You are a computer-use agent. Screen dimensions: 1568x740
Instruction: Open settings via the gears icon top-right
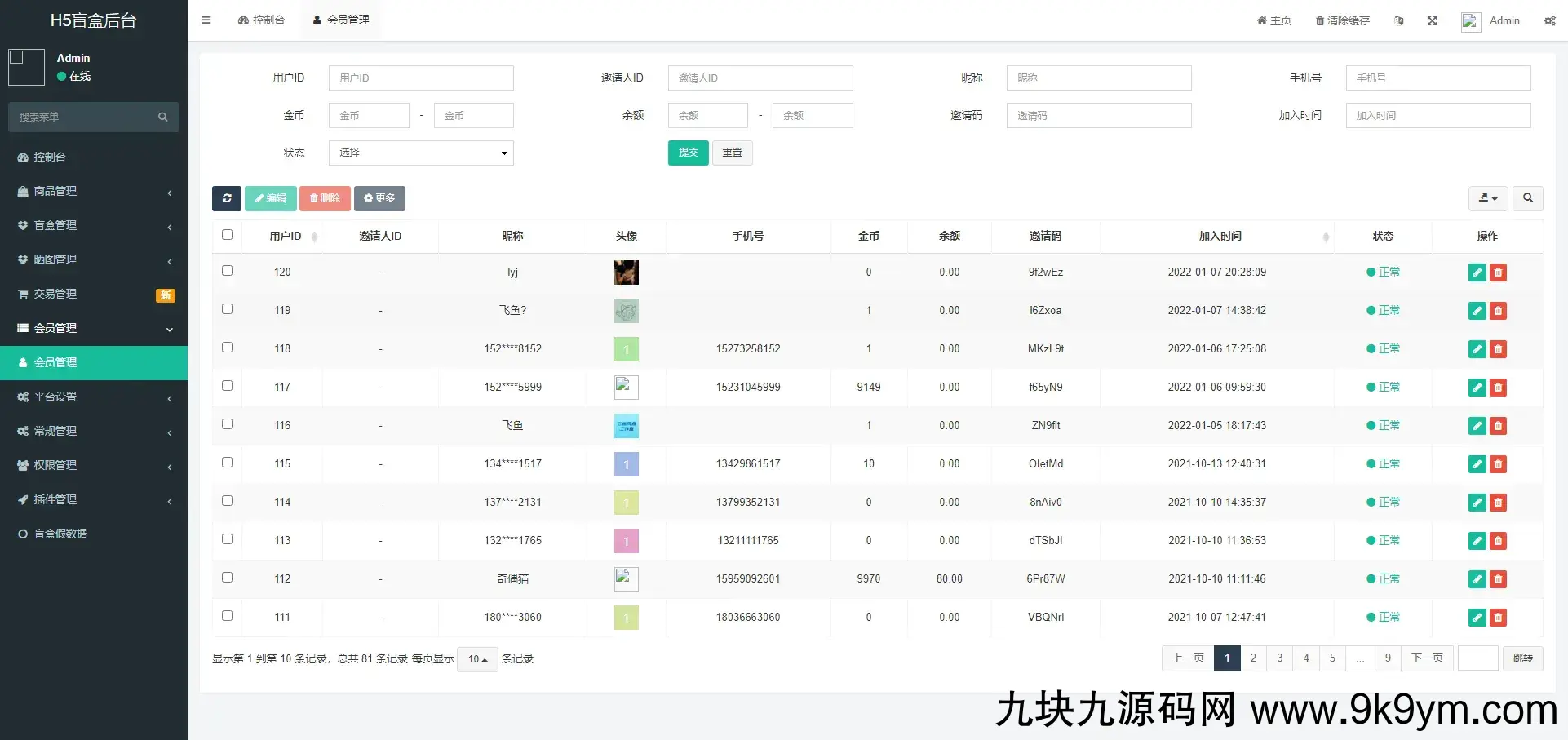[x=1549, y=20]
